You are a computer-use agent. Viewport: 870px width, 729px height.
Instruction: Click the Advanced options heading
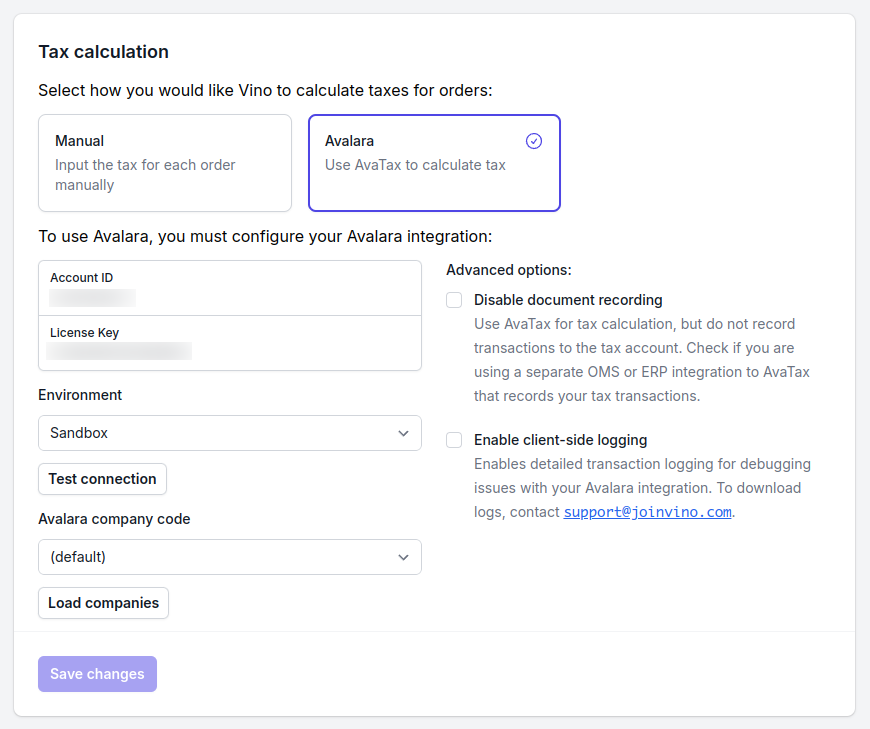coord(508,270)
